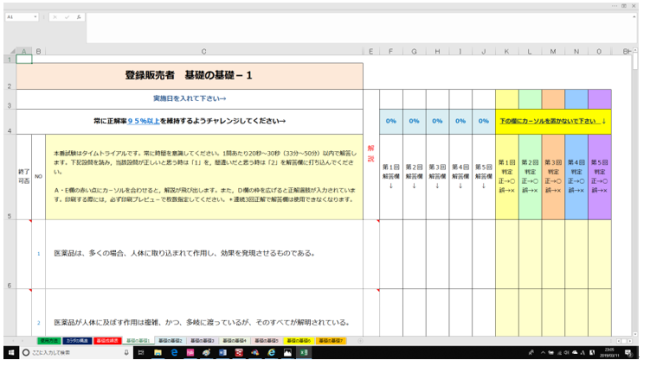
Task: Click the yellow 下の欄にカーソル warning link
Action: 553,121
